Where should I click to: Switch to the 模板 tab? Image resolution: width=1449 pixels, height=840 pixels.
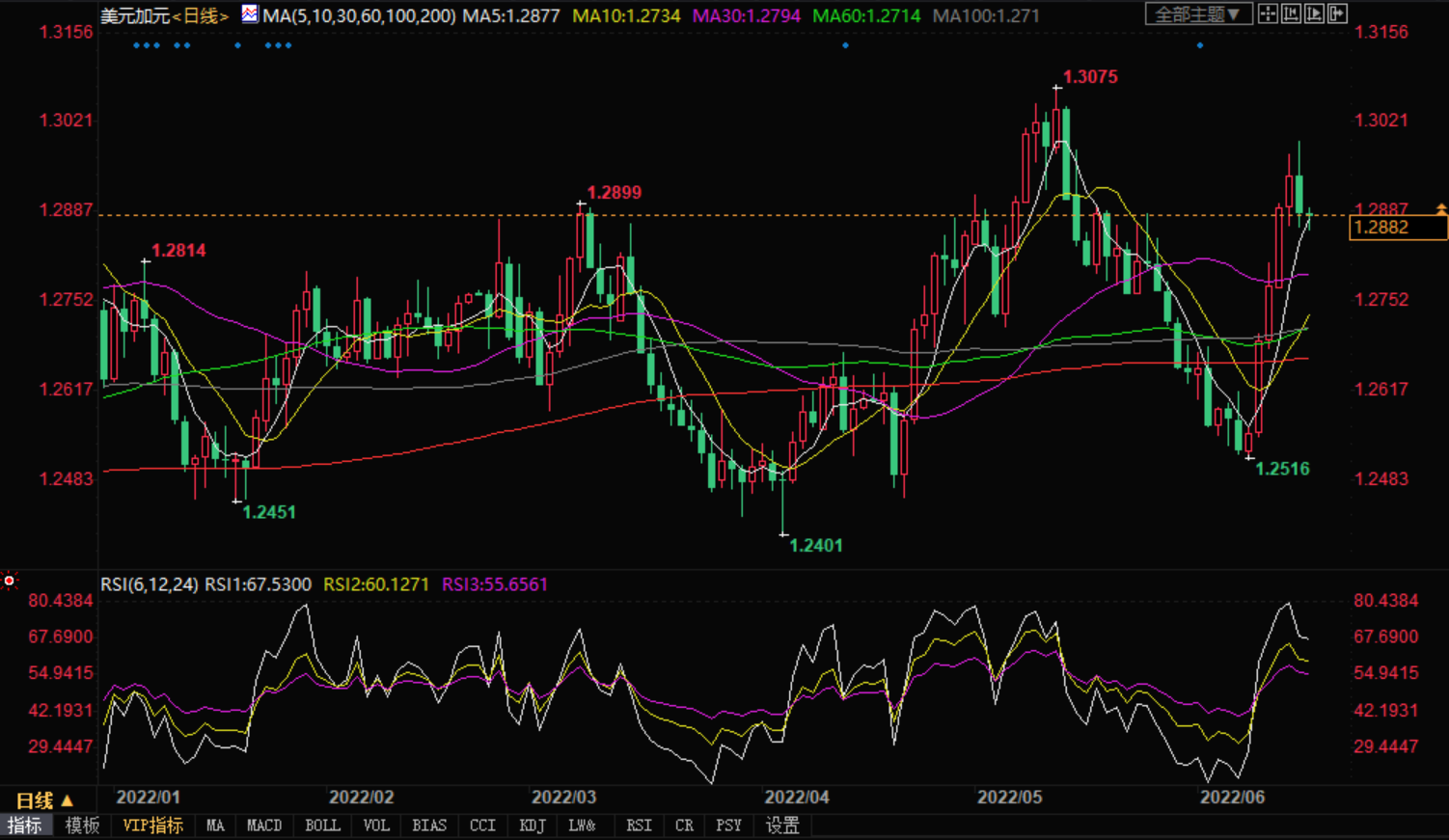(82, 826)
